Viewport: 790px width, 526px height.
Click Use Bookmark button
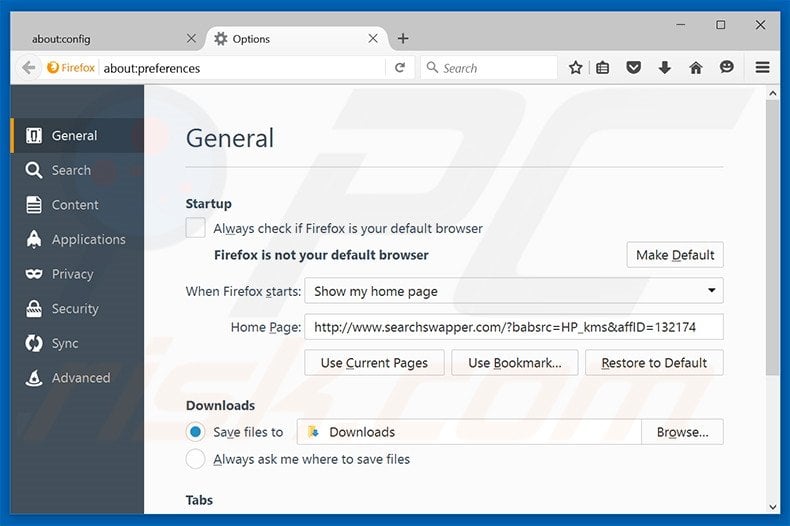pyautogui.click(x=515, y=363)
